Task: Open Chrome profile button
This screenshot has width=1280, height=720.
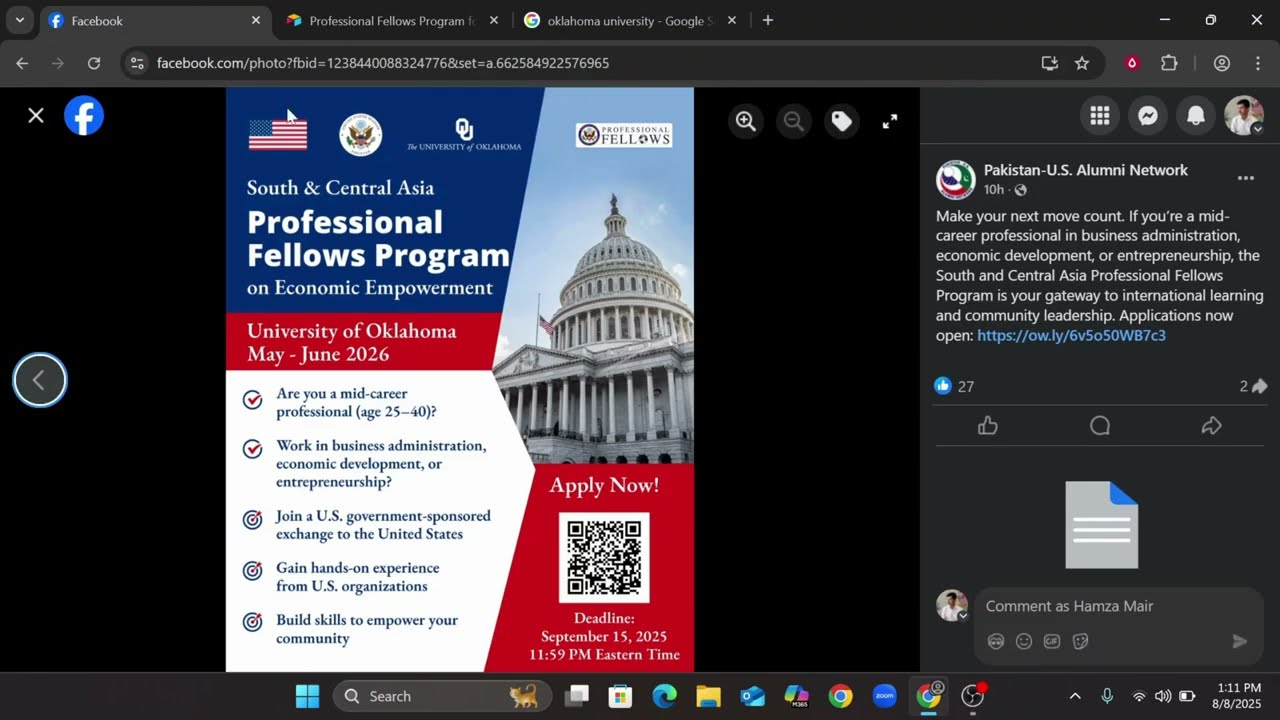Action: (x=1222, y=63)
